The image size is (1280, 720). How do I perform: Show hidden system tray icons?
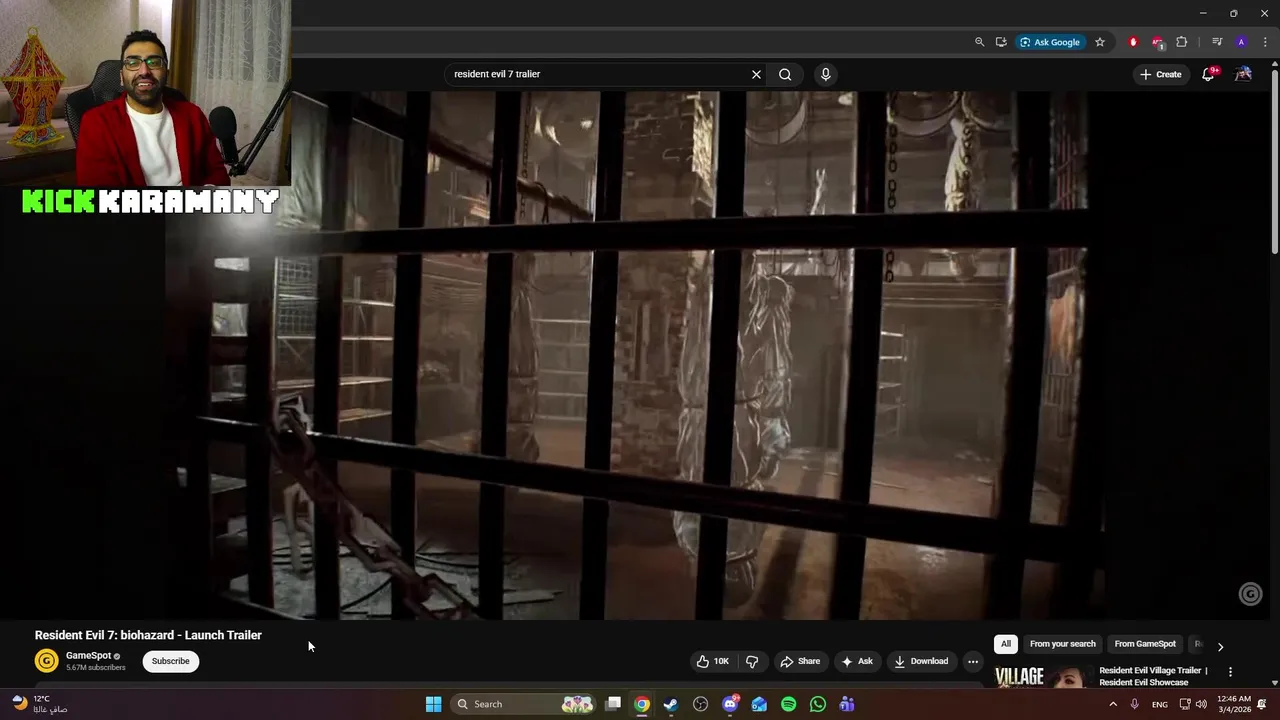[1113, 704]
